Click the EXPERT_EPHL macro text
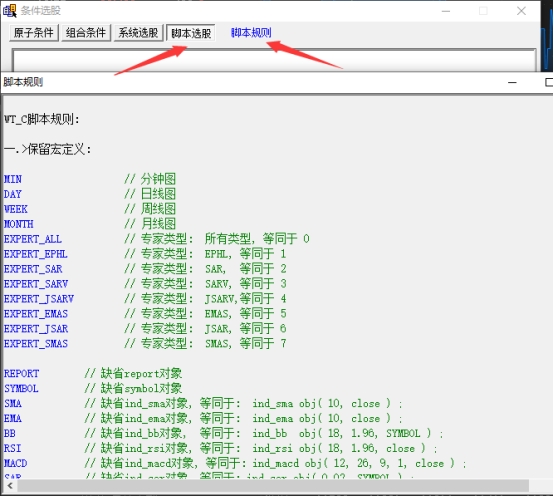The width and height of the screenshot is (554, 497). (x=36, y=254)
